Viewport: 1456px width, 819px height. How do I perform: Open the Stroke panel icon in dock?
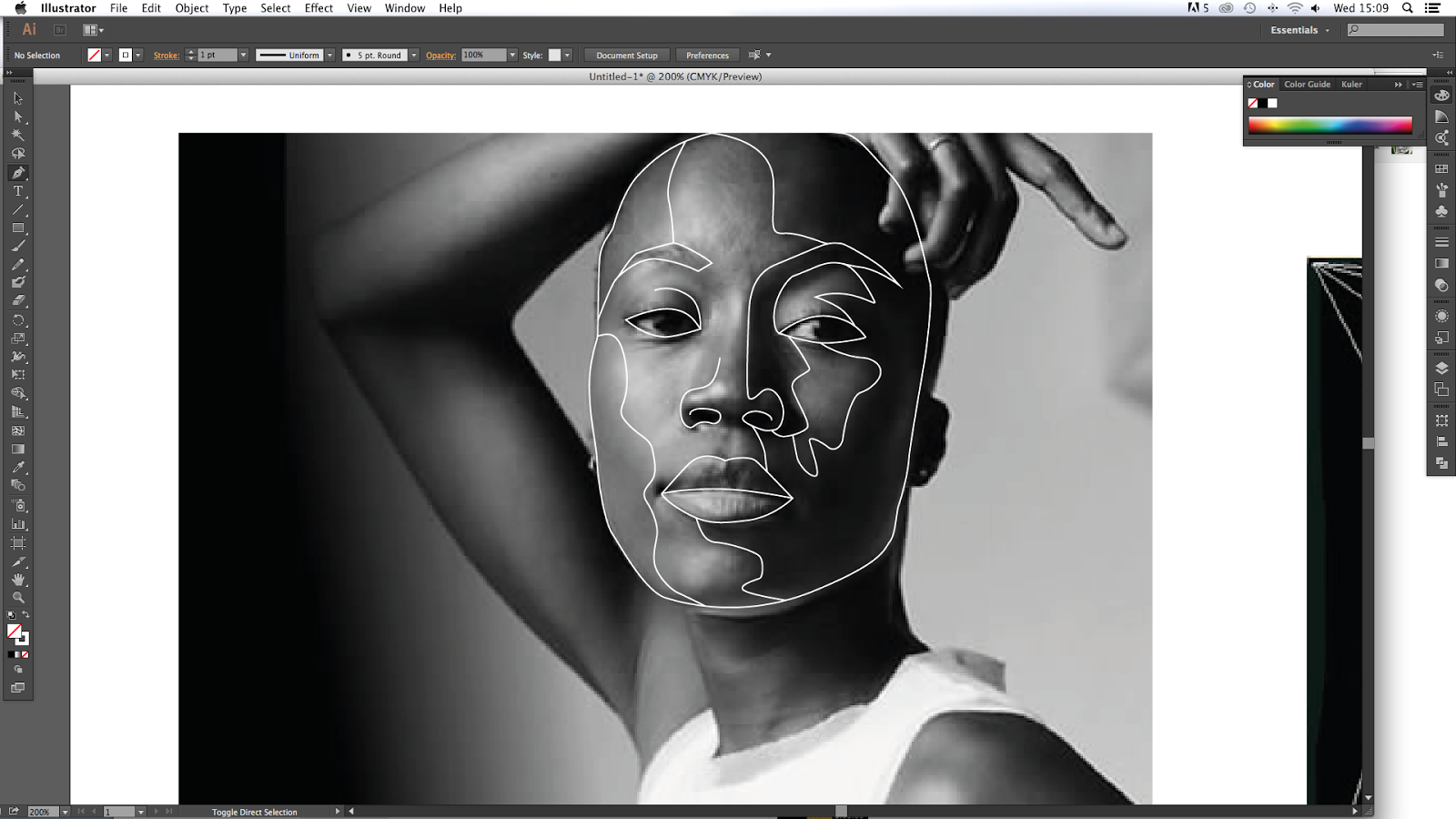pos(1441,242)
